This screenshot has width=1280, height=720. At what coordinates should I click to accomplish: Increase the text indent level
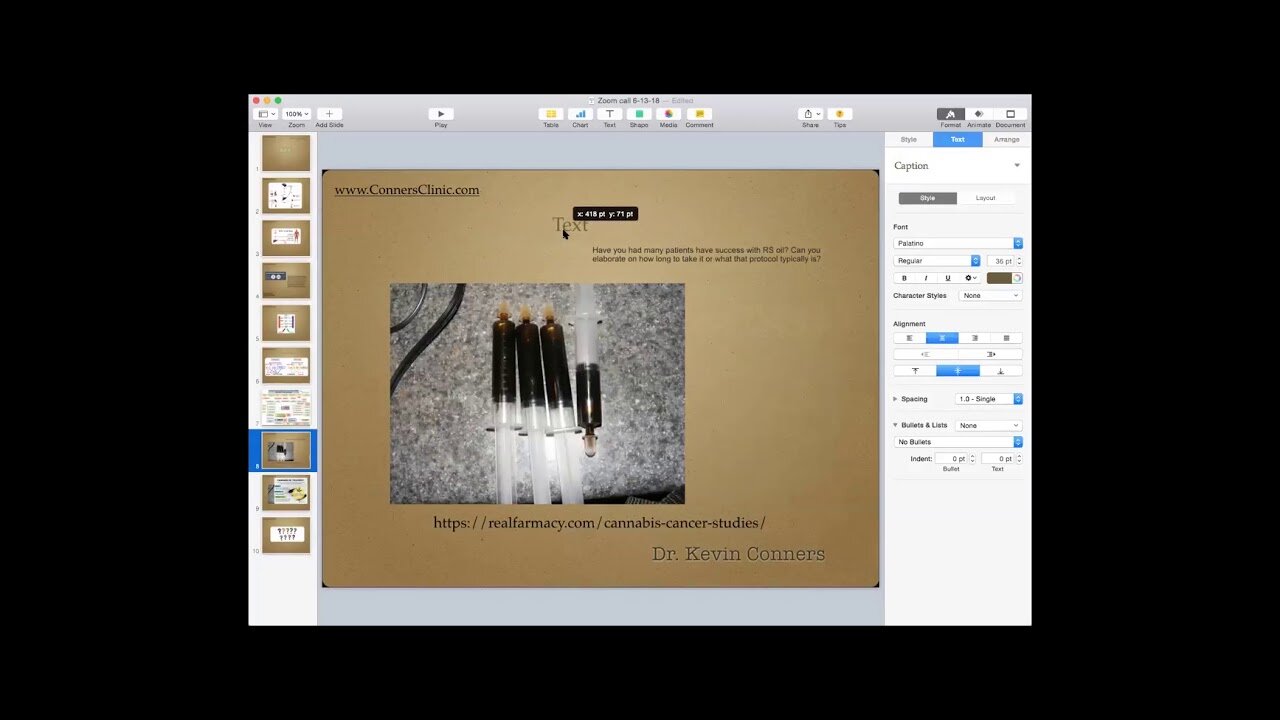990,354
